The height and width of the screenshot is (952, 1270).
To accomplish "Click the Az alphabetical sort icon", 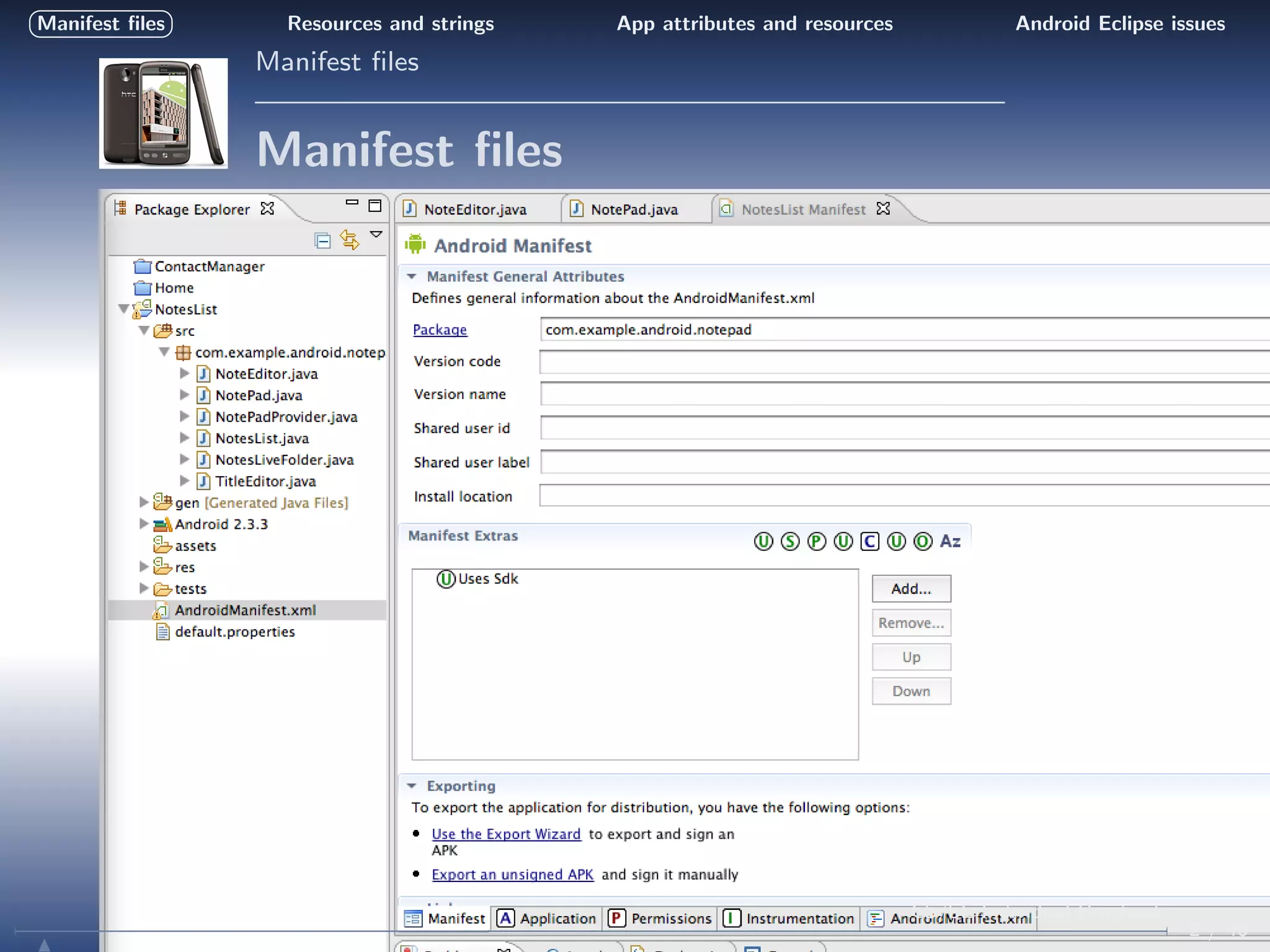I will [950, 541].
